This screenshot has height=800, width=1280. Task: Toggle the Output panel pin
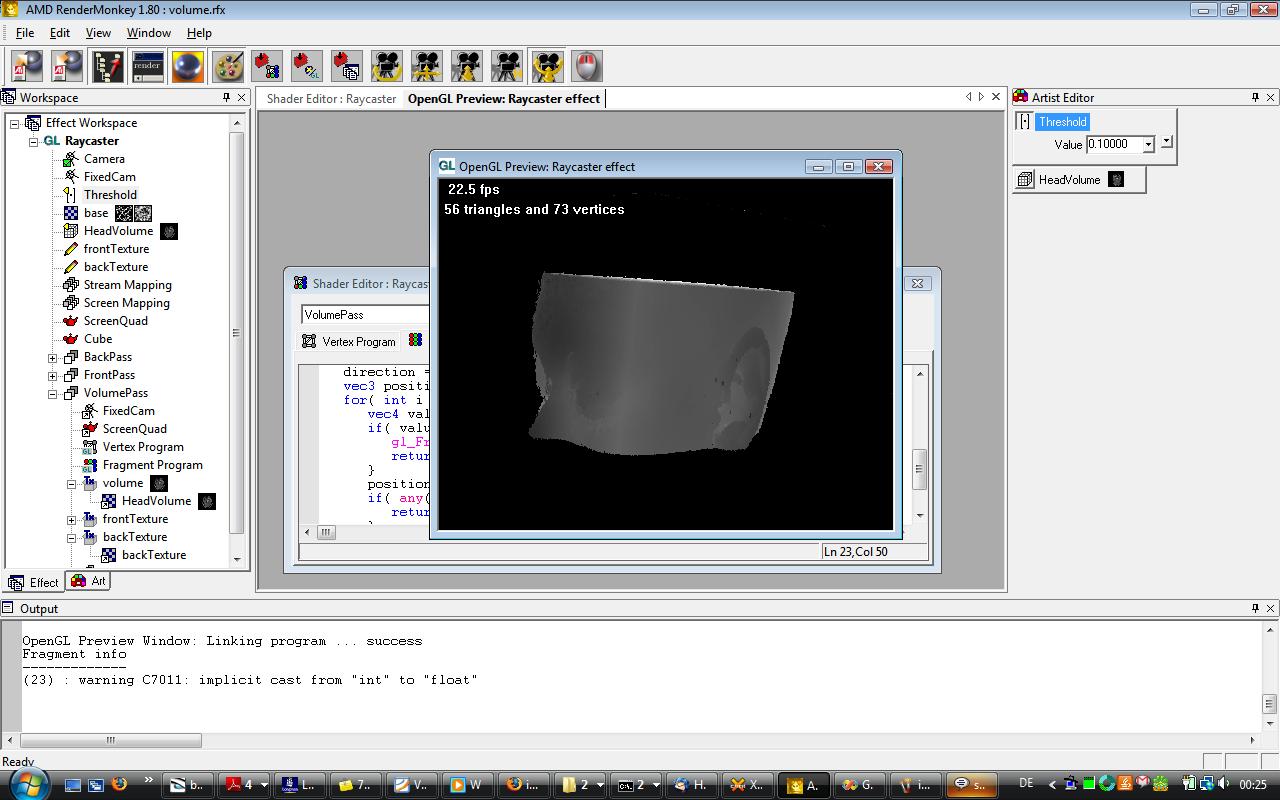(x=1255, y=608)
